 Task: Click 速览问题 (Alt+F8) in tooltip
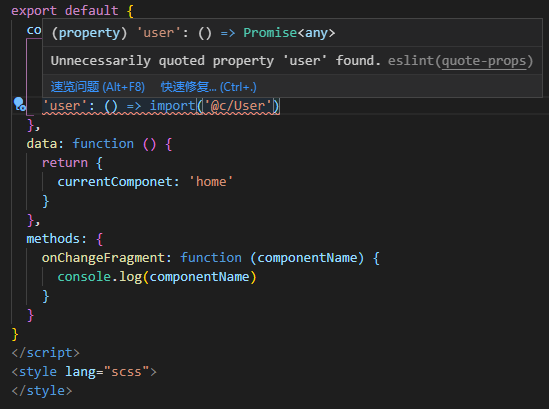98,86
